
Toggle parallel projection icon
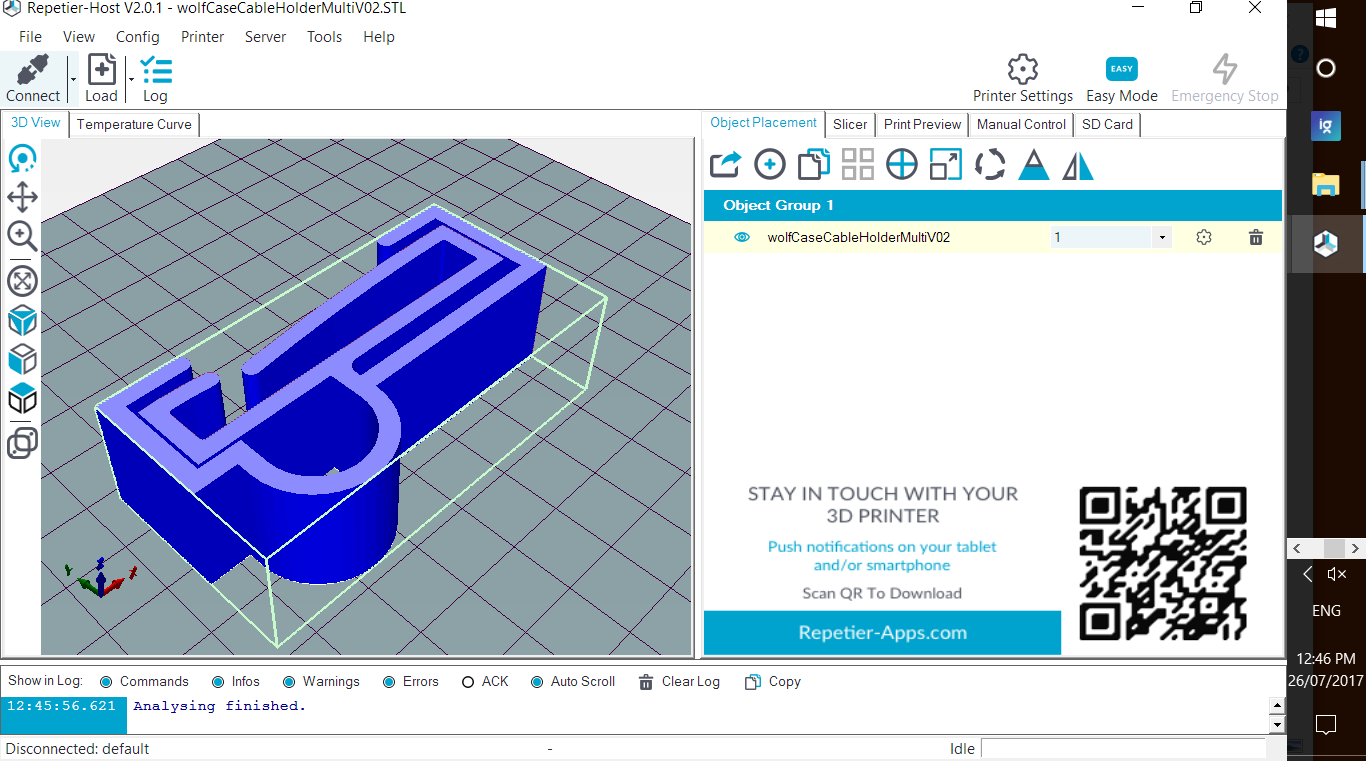(x=22, y=442)
